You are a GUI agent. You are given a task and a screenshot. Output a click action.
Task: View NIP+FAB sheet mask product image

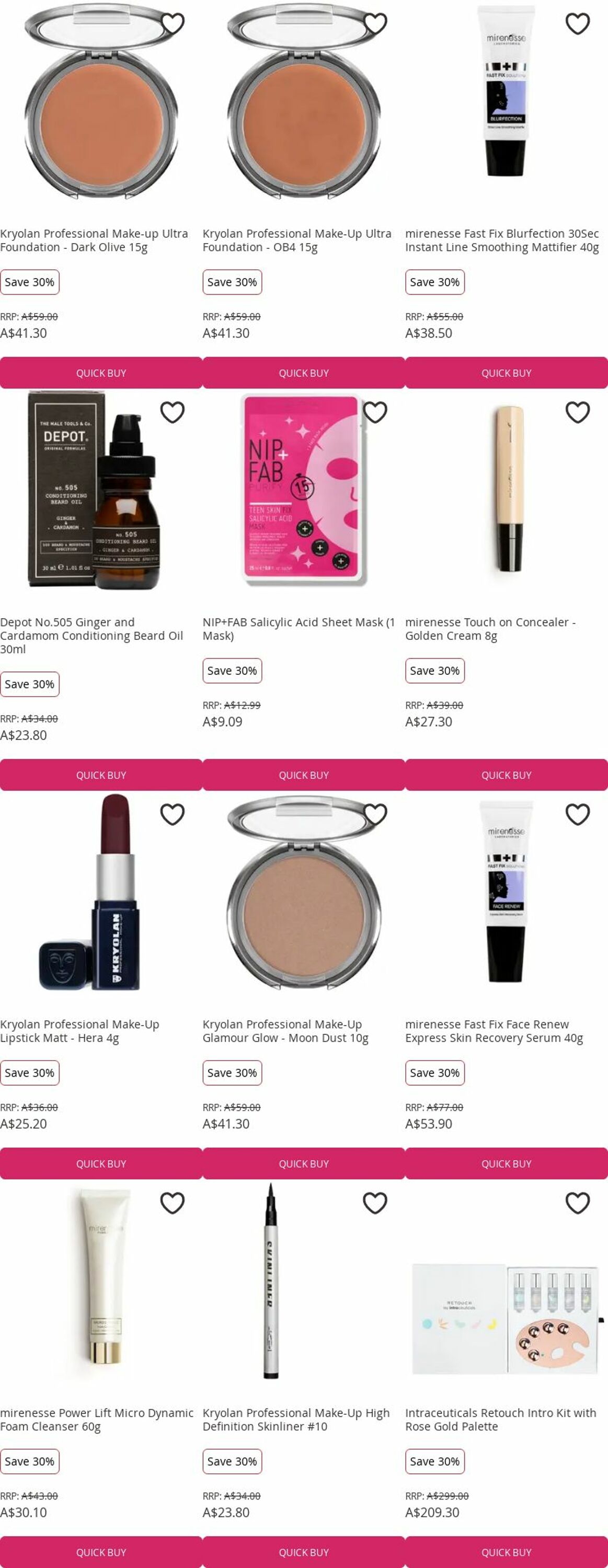click(x=304, y=490)
